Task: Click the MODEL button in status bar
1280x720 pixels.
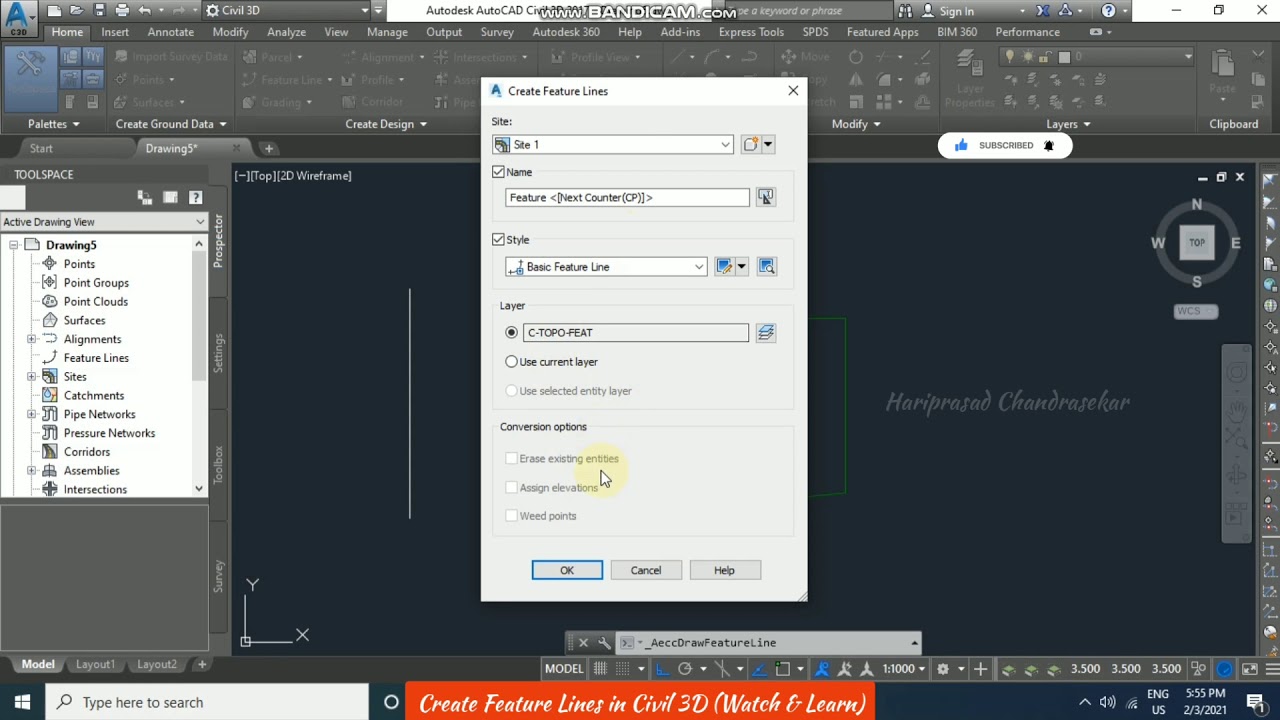Action: tap(564, 669)
